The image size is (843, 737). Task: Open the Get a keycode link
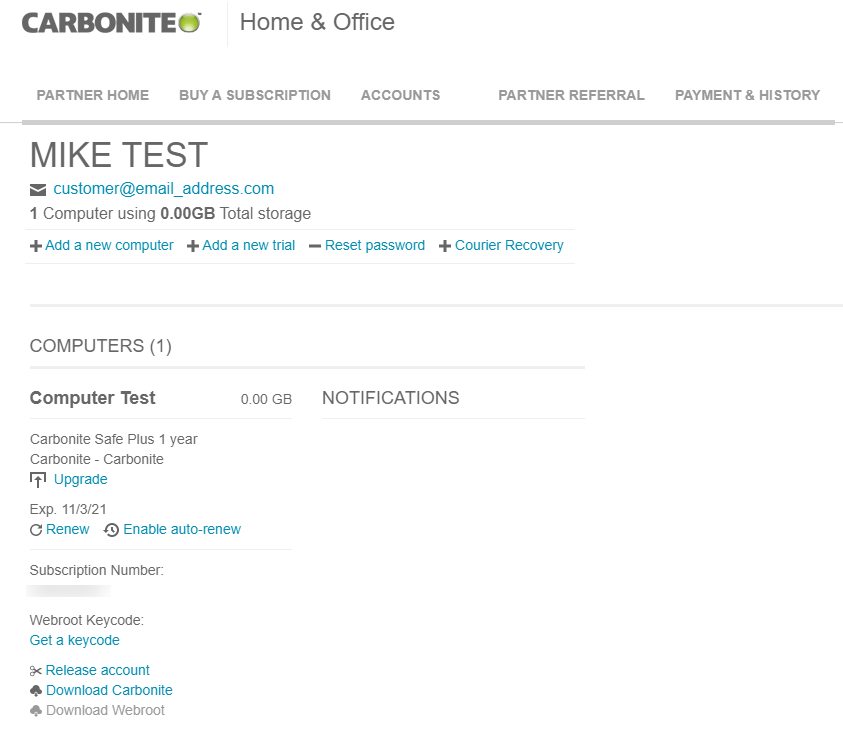[74, 640]
